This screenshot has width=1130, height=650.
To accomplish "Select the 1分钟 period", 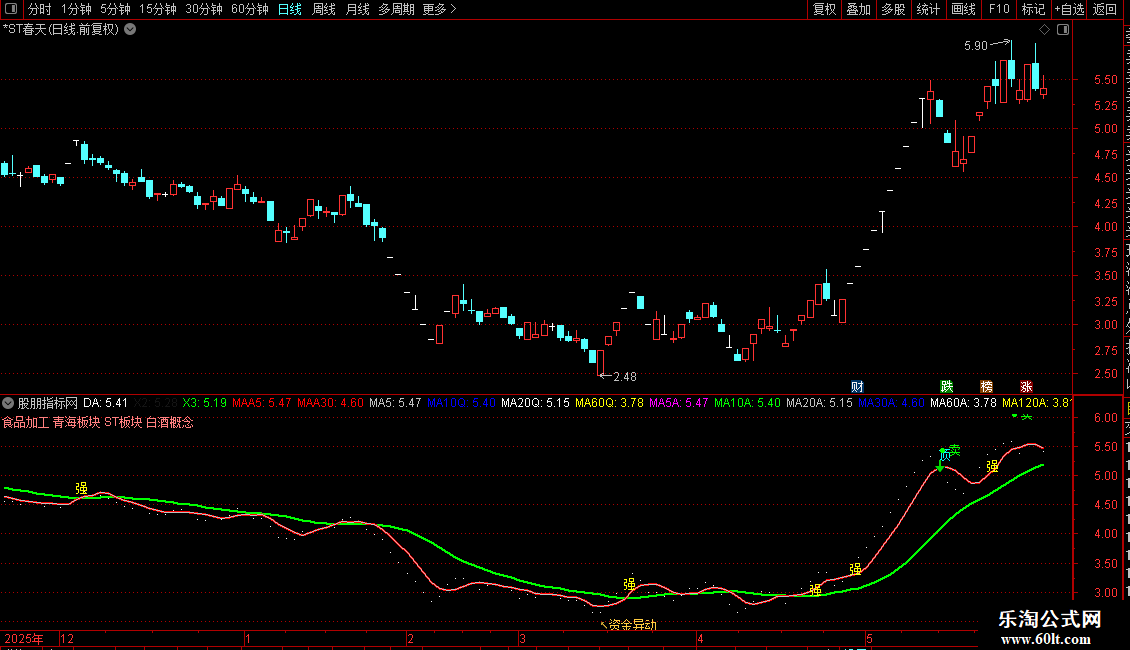I will [x=76, y=9].
